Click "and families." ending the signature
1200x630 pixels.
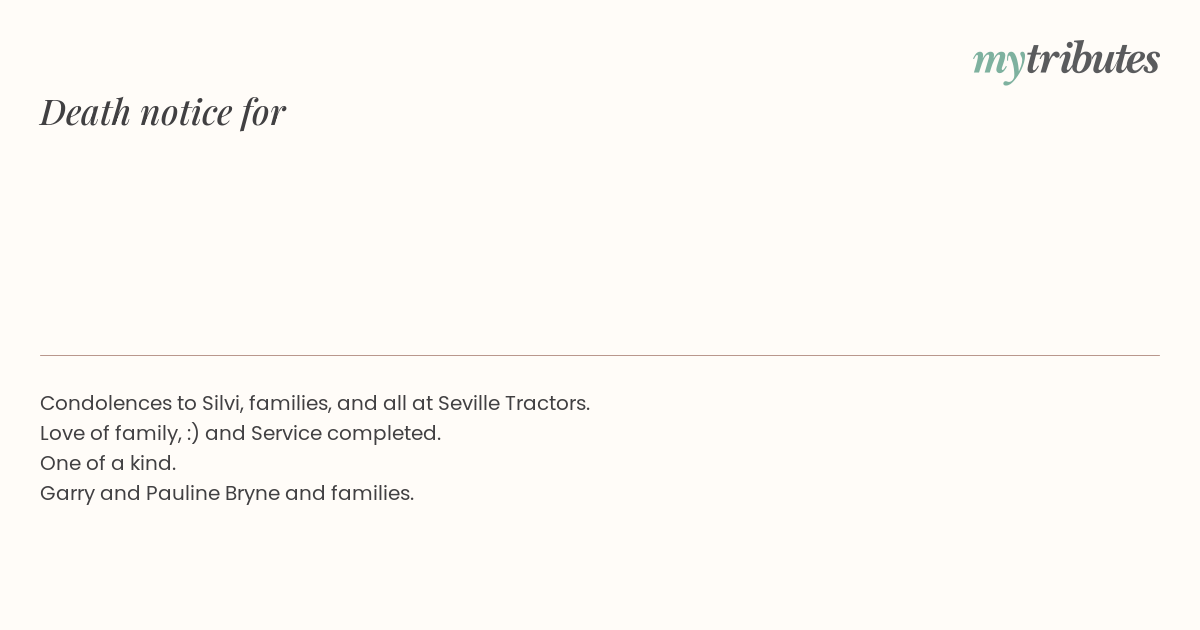349,493
